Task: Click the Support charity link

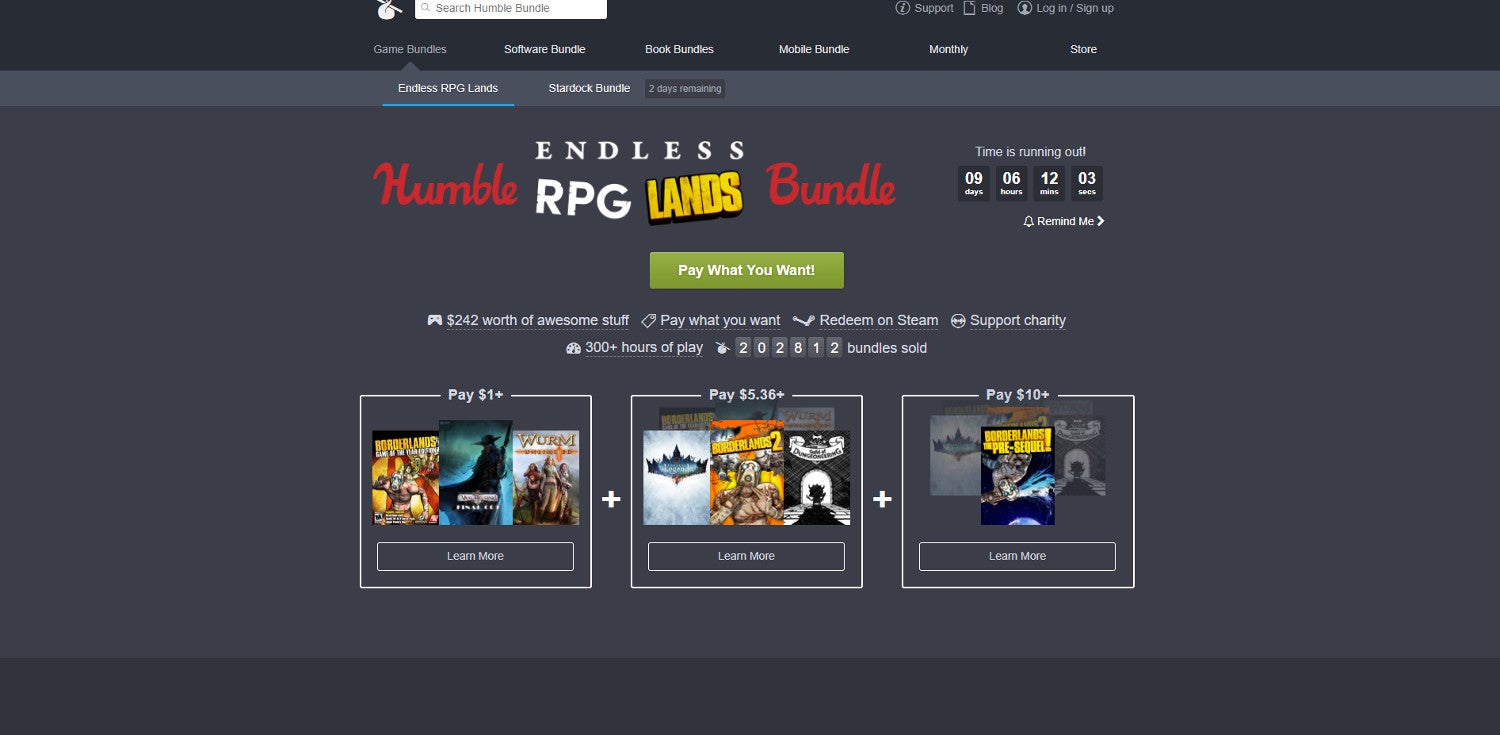Action: [x=1018, y=320]
